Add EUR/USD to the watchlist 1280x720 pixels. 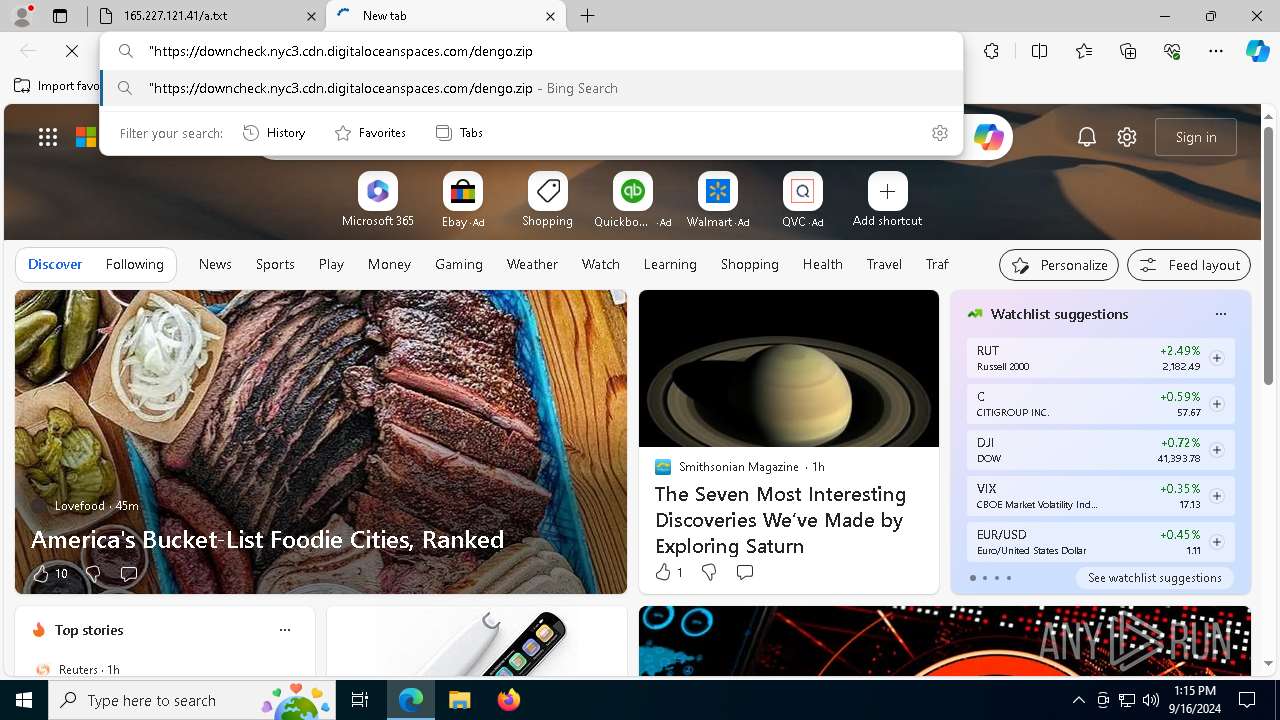[x=1217, y=542]
